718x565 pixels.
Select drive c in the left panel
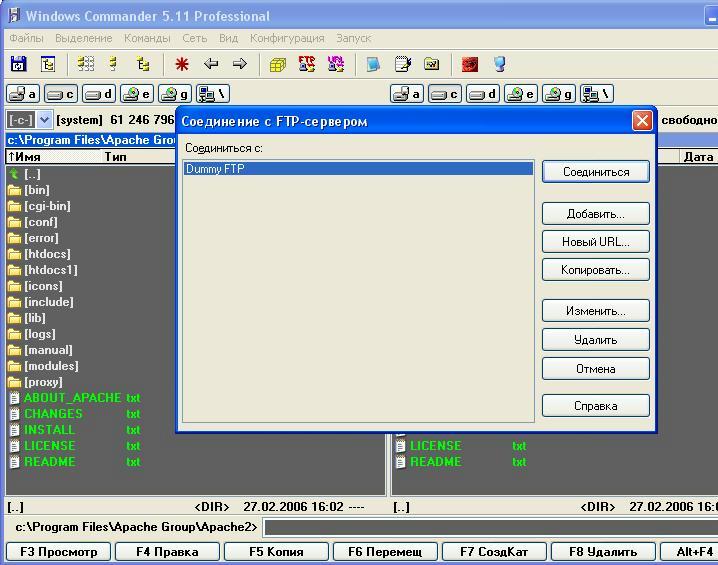point(61,94)
